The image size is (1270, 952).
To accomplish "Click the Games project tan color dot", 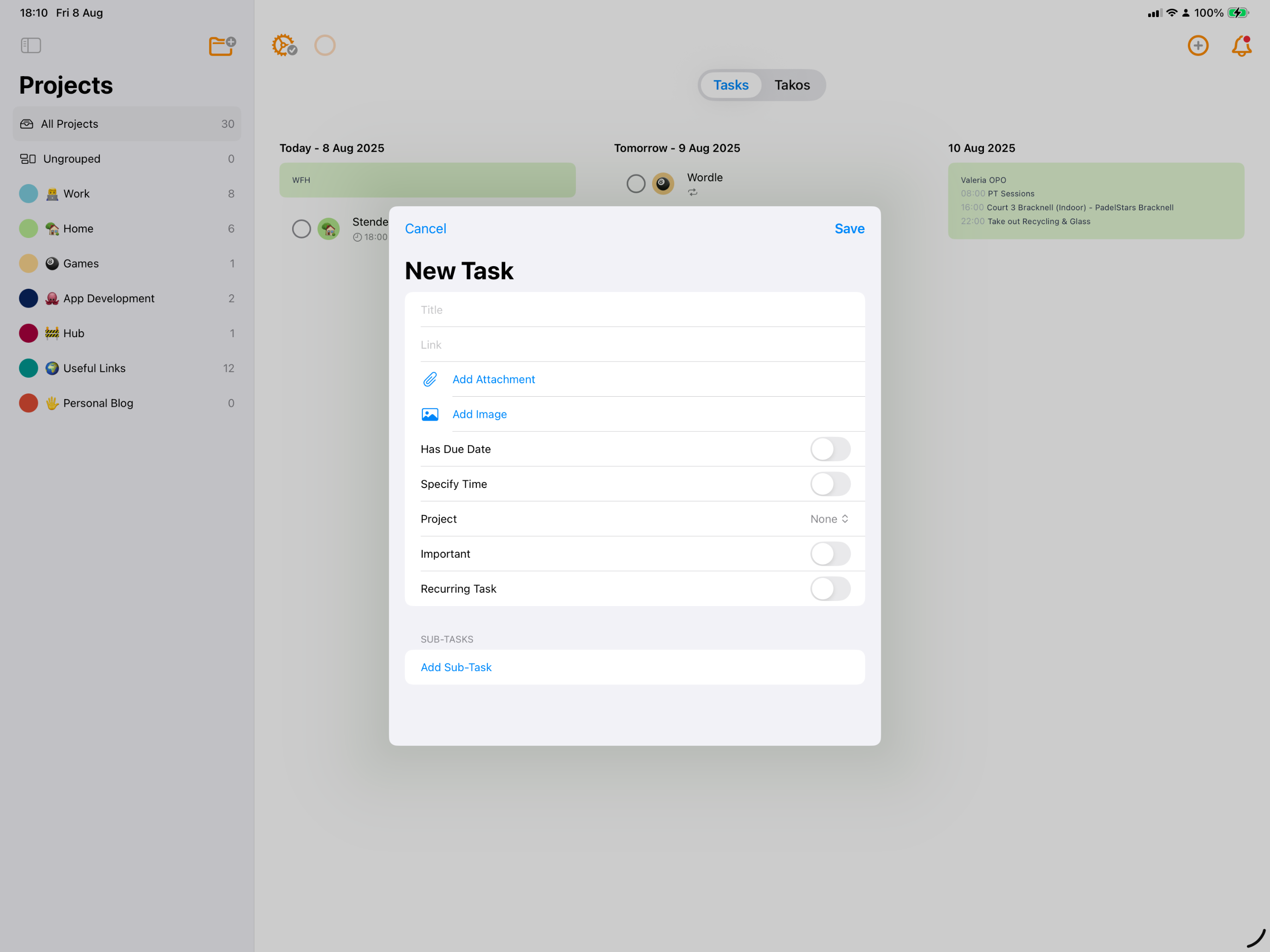I will coord(29,264).
